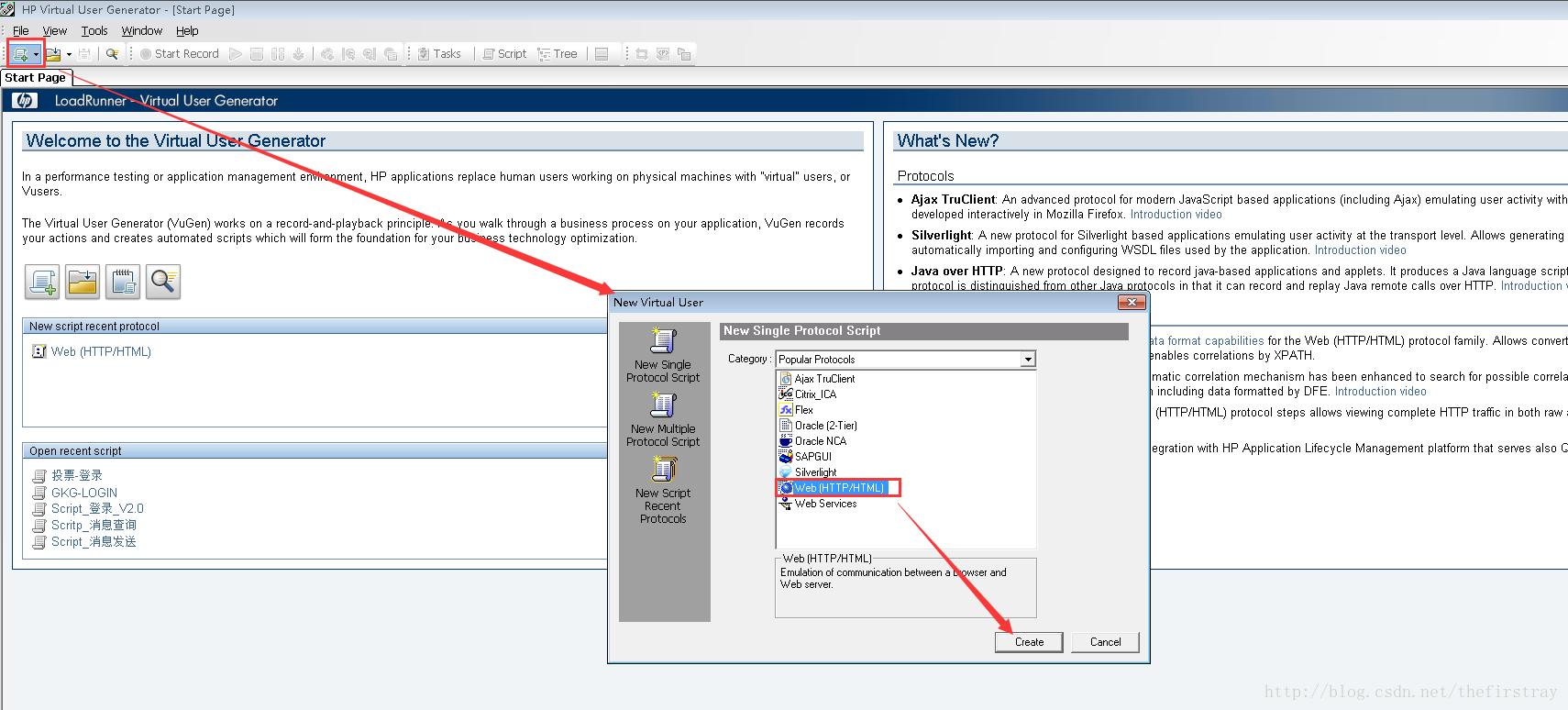
Task: Click the large Open Script folder icon on Start Page
Action: [83, 282]
